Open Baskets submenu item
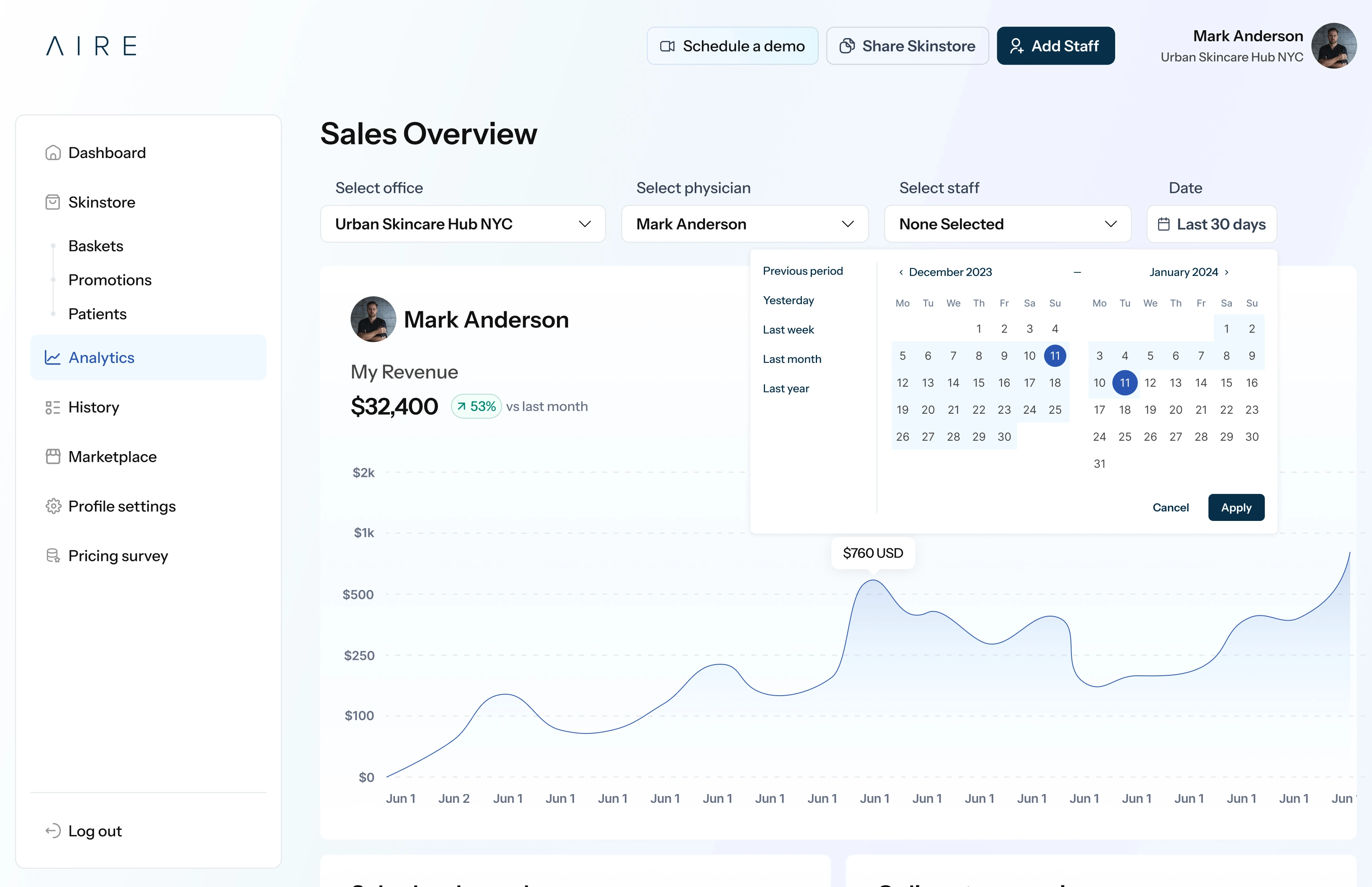The image size is (1372, 887). (96, 246)
